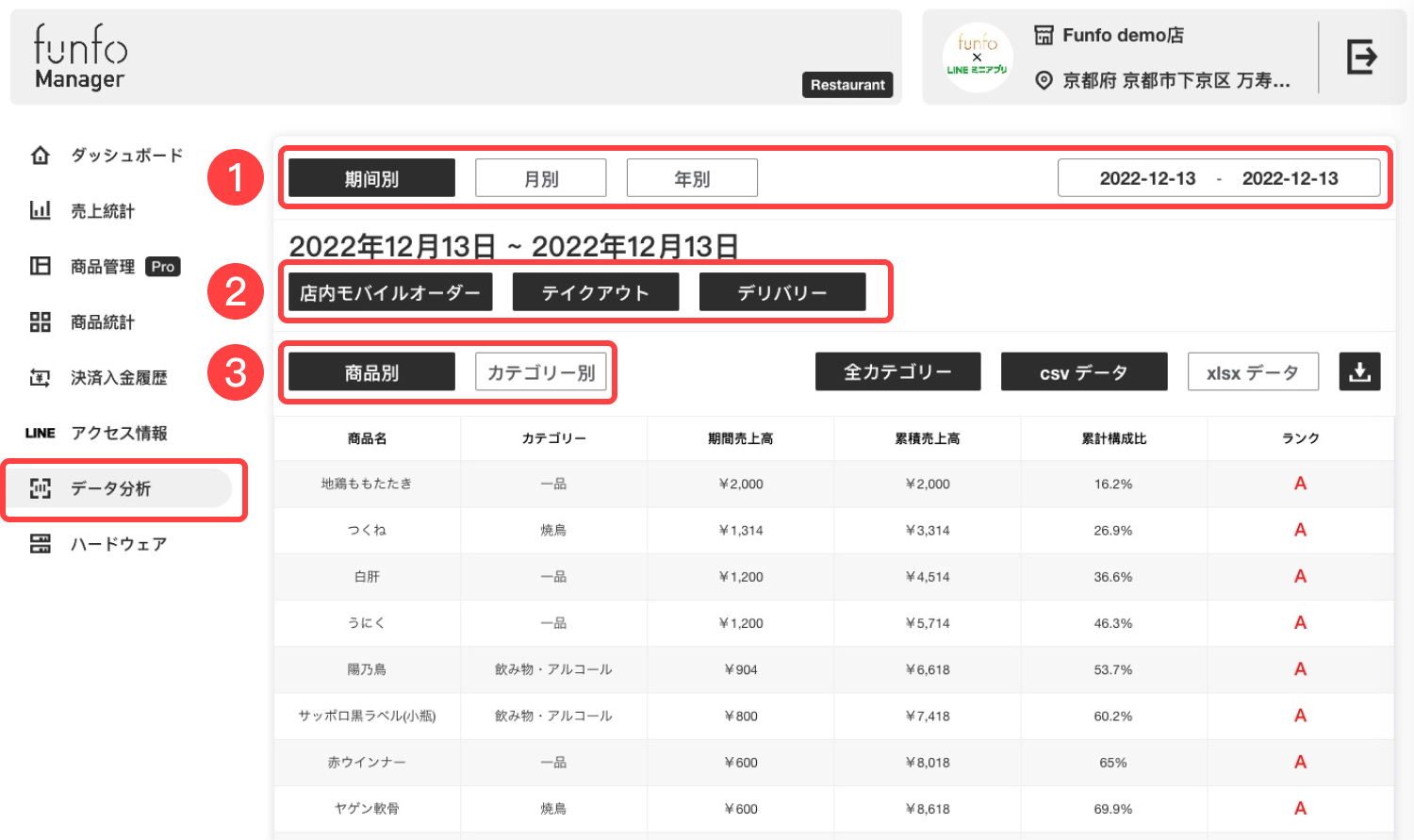Open the 全カテゴリー category dropdown
Image resolution: width=1414 pixels, height=840 pixels.
(x=898, y=371)
